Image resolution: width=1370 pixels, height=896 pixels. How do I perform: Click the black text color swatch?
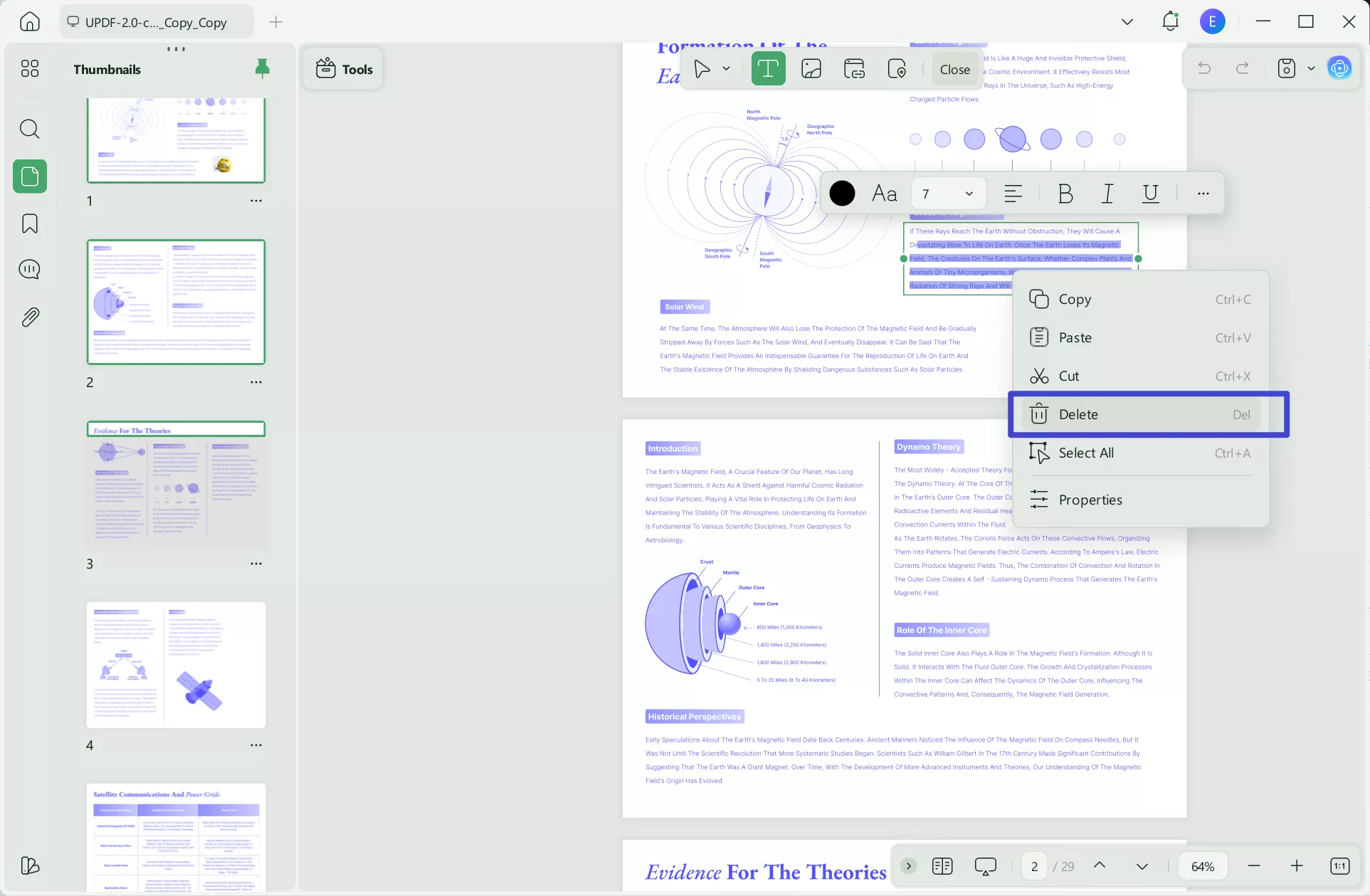tap(842, 194)
